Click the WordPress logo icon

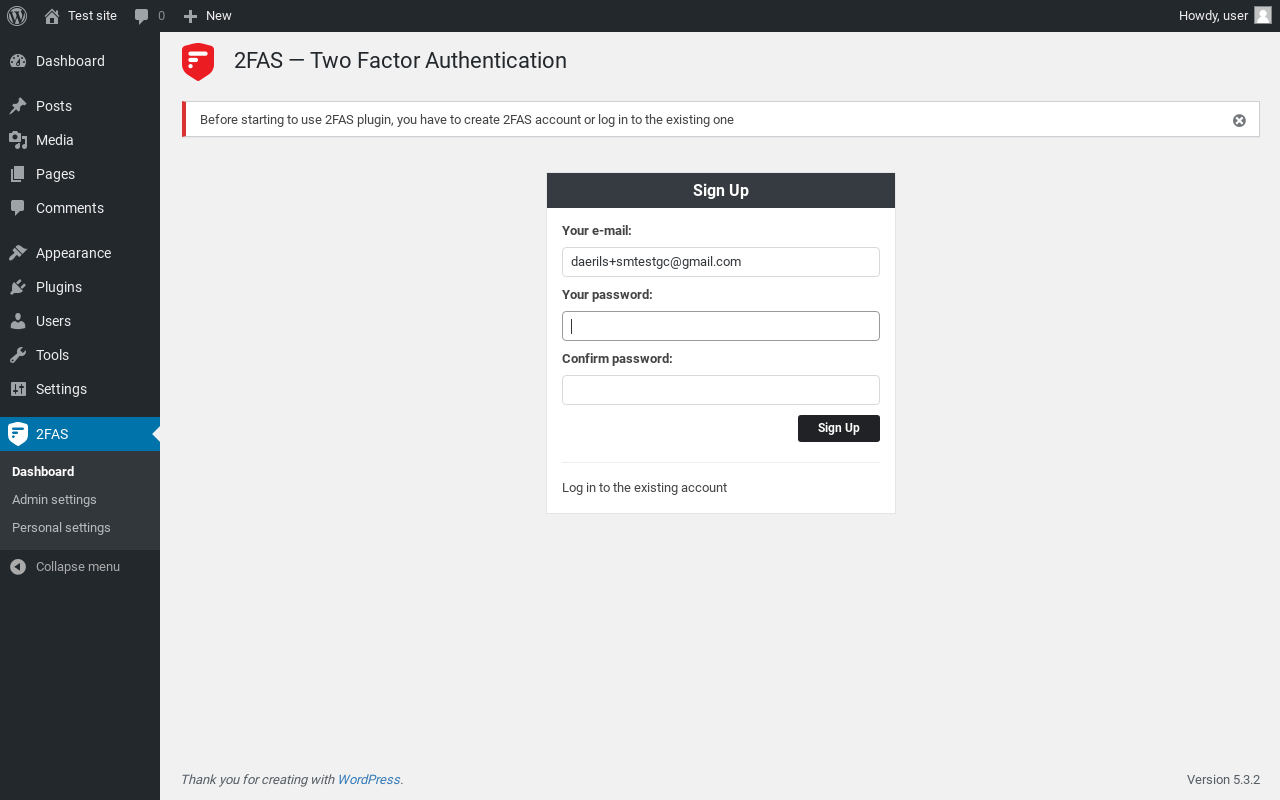coord(17,16)
